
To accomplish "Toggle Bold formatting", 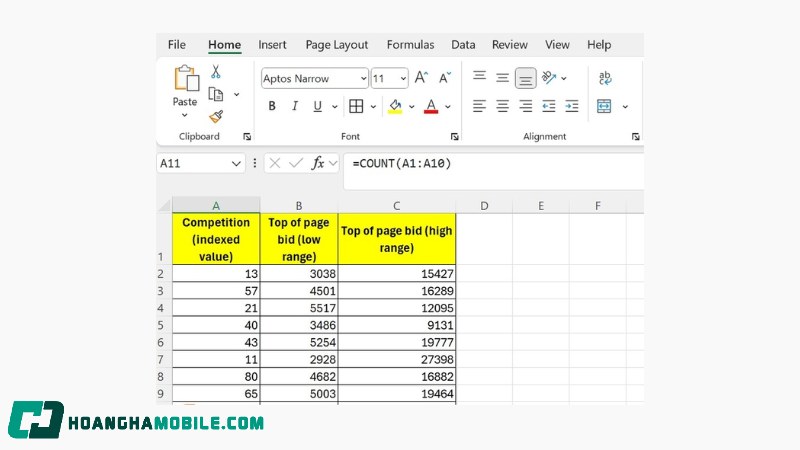I will coord(272,106).
